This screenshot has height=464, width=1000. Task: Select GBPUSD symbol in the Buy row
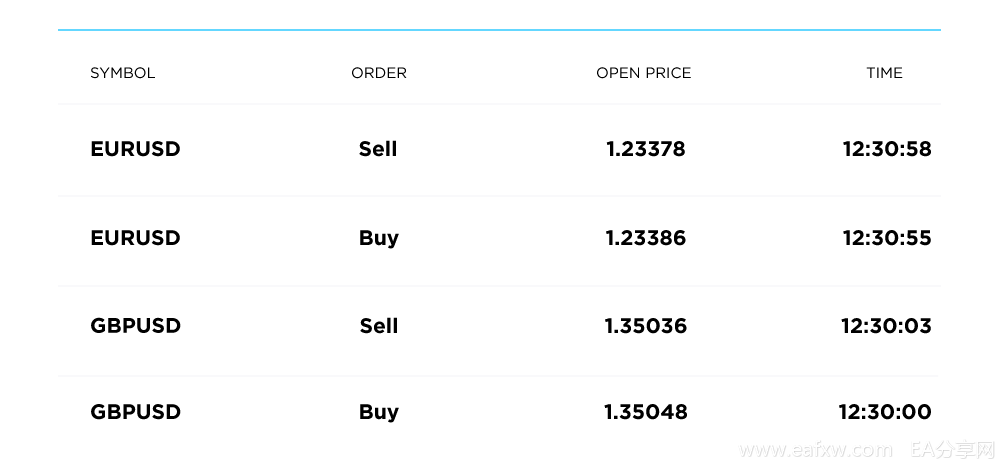pos(135,412)
